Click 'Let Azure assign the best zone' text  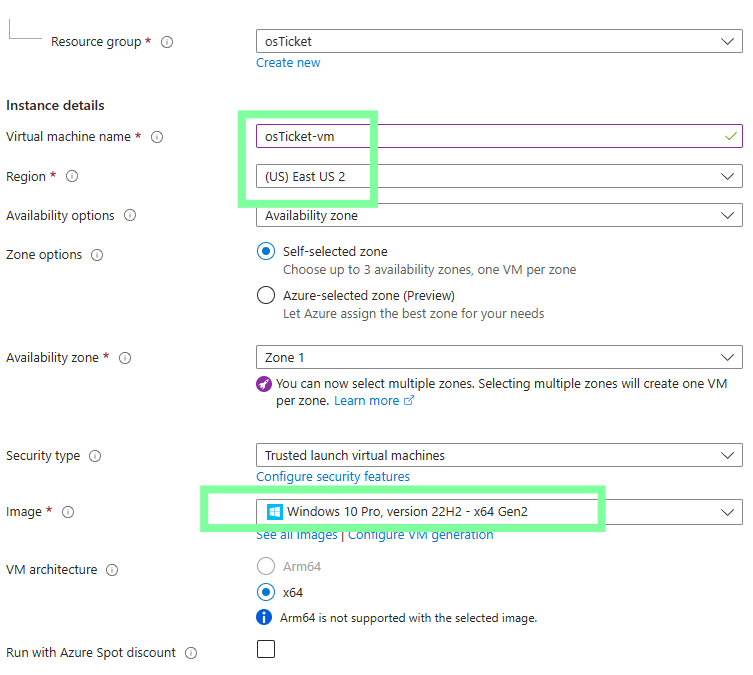(413, 314)
